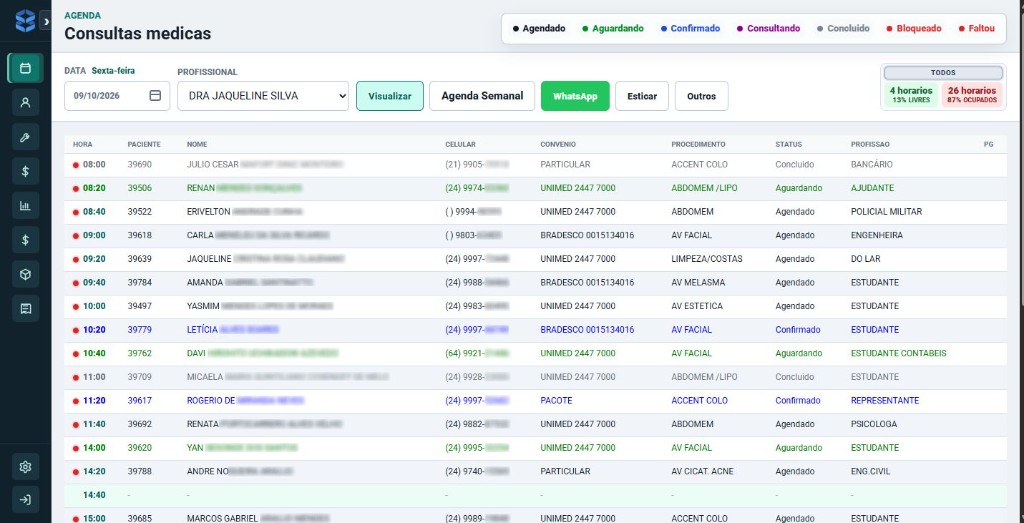The height and width of the screenshot is (523, 1024).
Task: Click the app logo icon
Action: point(25,22)
